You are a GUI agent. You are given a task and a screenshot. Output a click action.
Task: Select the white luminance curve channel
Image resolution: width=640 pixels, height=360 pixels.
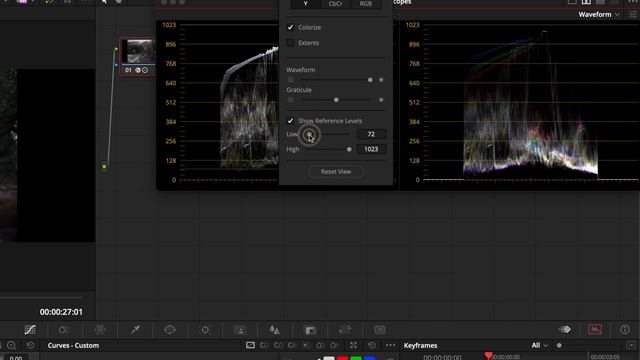point(329,358)
